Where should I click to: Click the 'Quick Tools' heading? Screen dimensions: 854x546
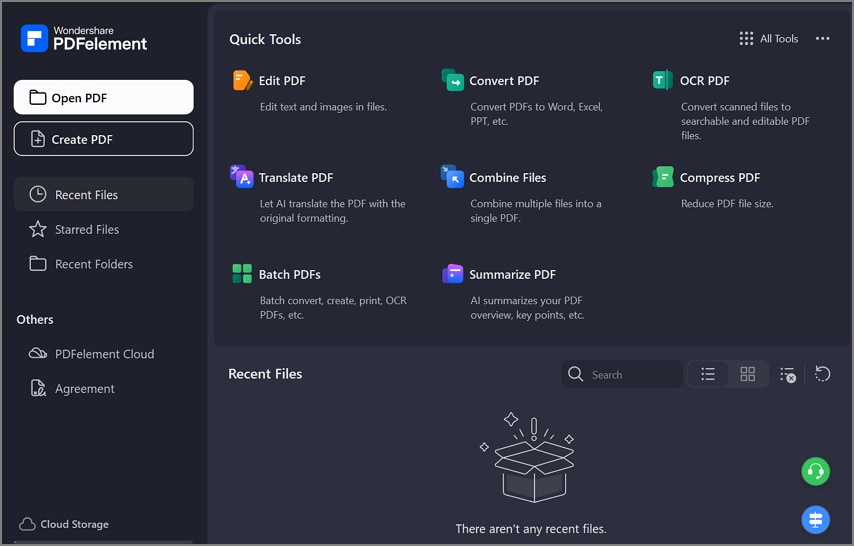(x=265, y=39)
